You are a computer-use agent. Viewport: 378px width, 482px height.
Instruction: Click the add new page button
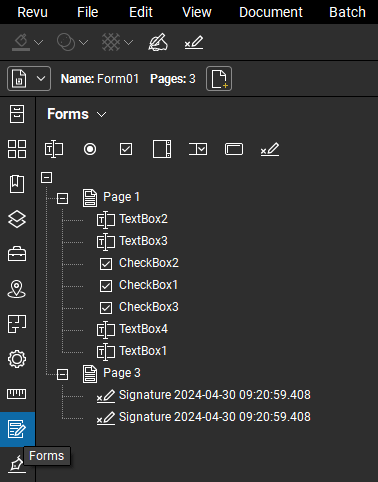coord(219,79)
